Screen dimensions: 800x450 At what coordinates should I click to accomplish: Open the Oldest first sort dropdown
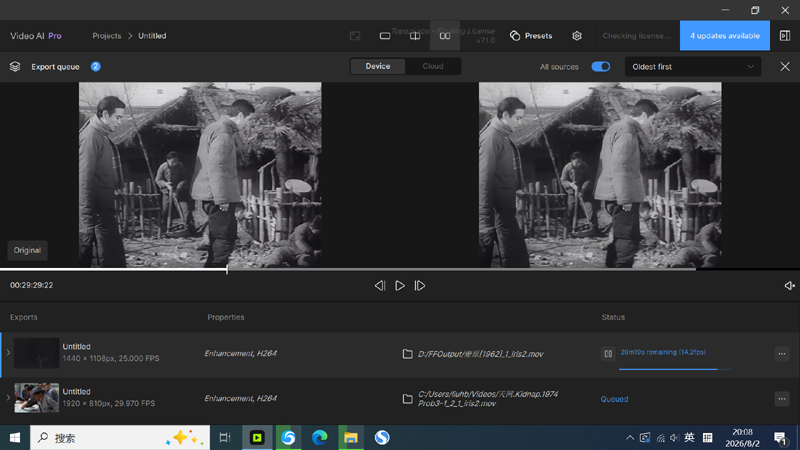(693, 67)
